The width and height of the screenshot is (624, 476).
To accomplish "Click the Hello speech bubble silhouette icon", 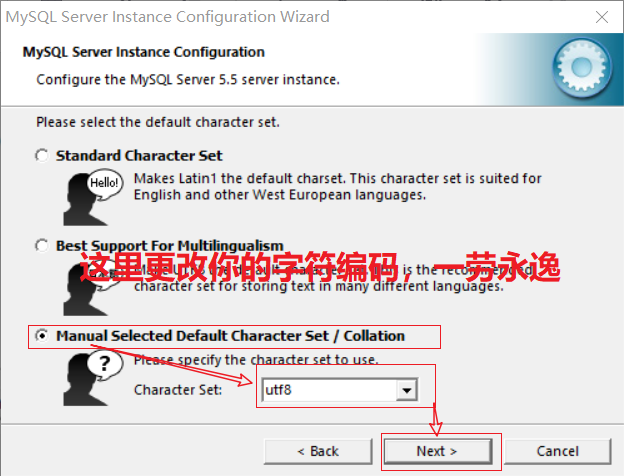I will coord(93,197).
